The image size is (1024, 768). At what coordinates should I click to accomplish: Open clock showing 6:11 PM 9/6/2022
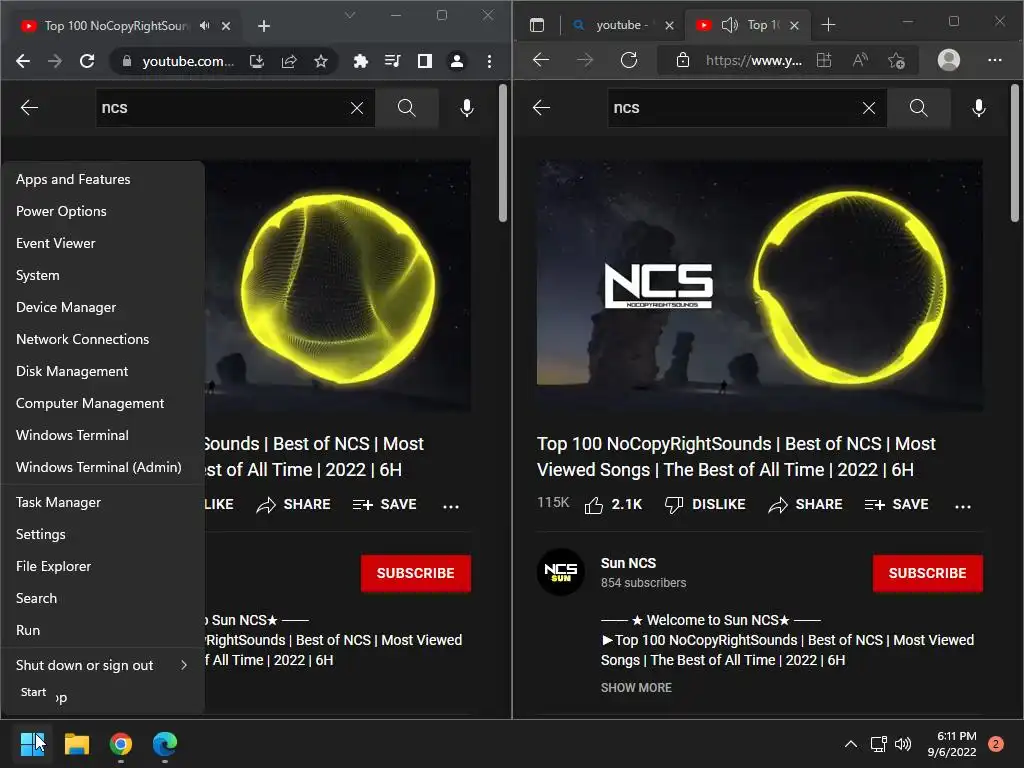tap(952, 744)
